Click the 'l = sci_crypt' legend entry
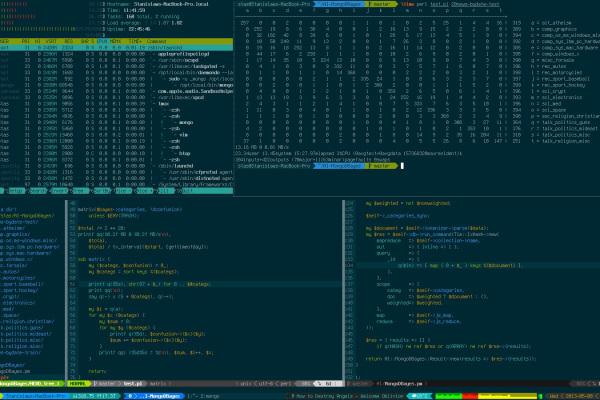The image size is (600, 400). pyautogui.click(x=549, y=91)
